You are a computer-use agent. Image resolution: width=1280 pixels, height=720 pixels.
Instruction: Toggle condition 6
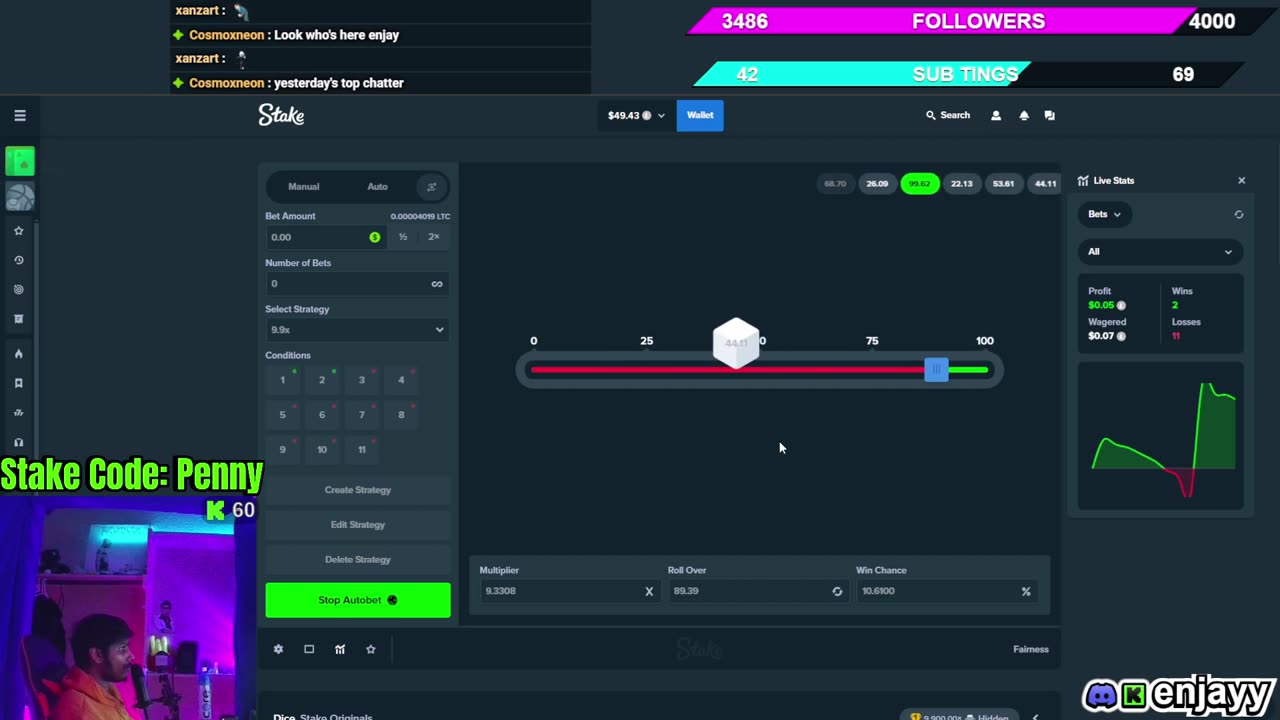(x=322, y=415)
